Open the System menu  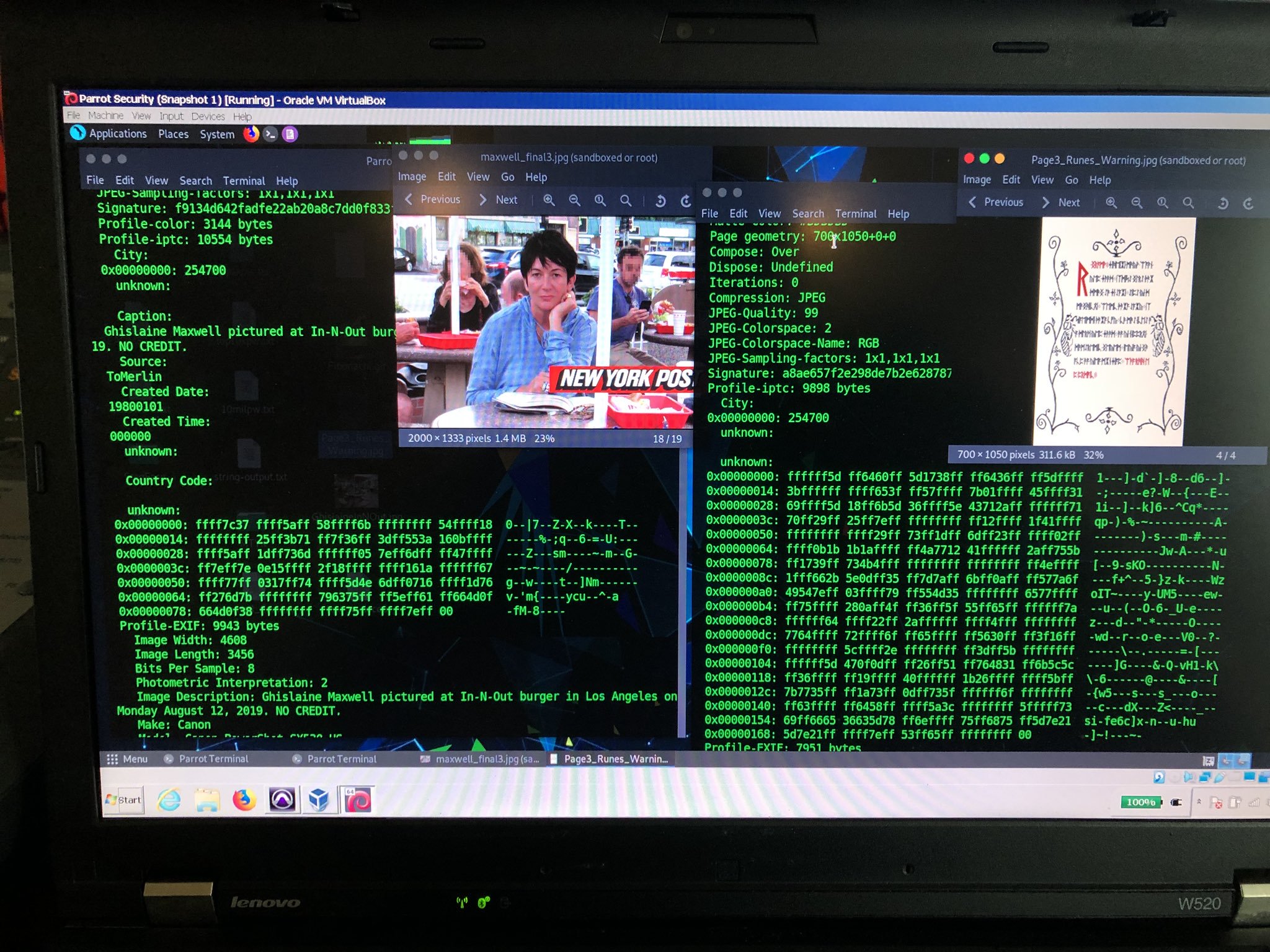pos(217,134)
